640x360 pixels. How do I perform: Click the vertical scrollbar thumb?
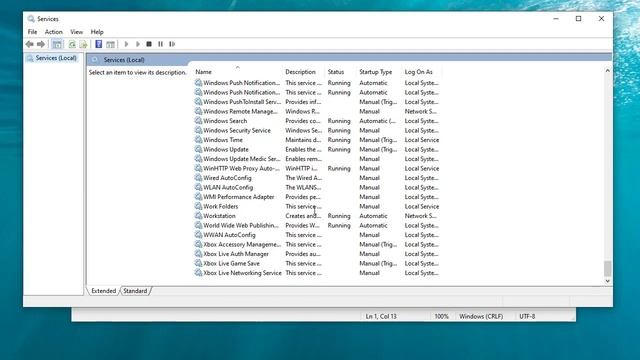[x=607, y=269]
